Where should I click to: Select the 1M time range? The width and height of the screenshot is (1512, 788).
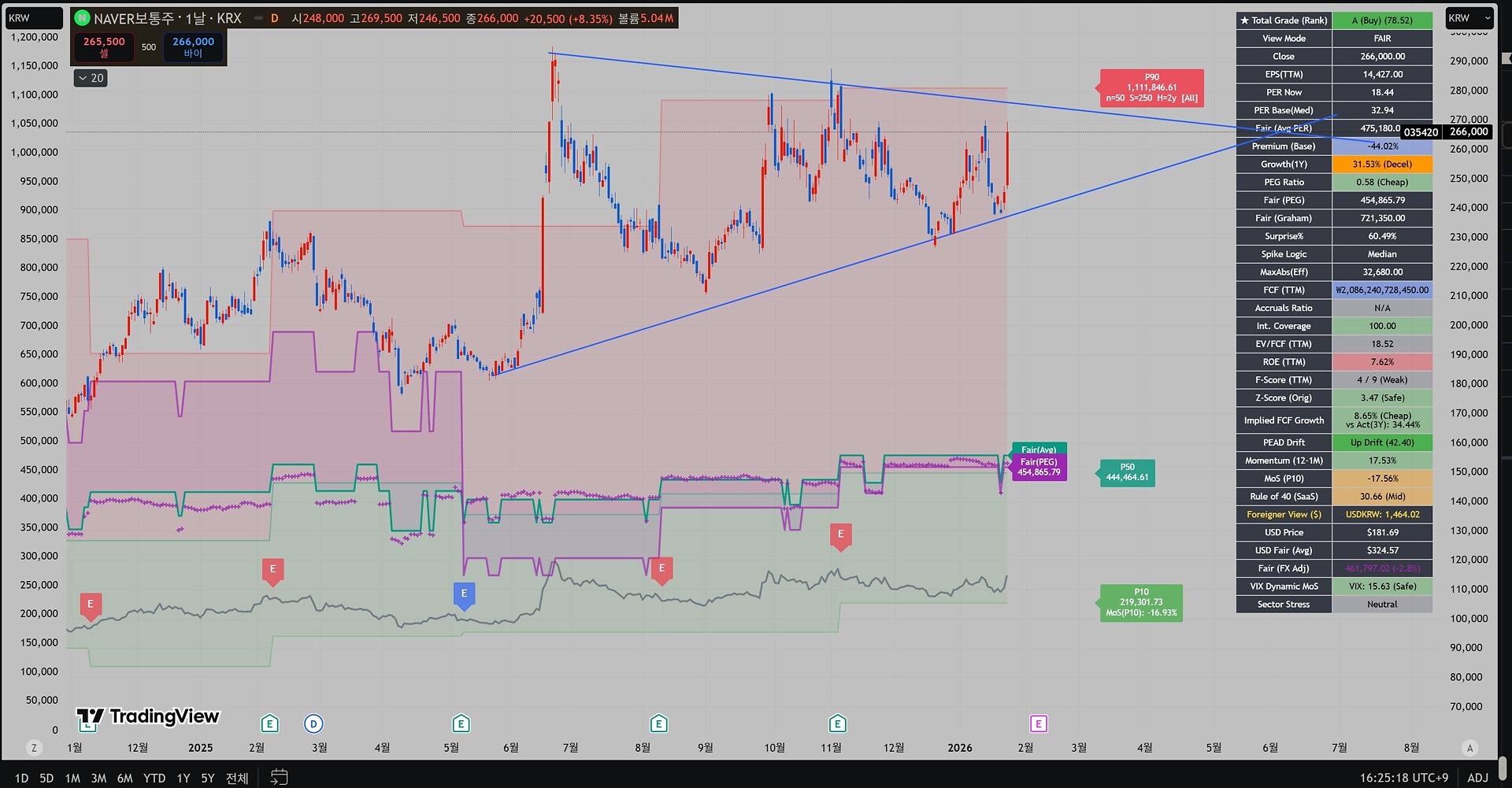click(x=72, y=779)
